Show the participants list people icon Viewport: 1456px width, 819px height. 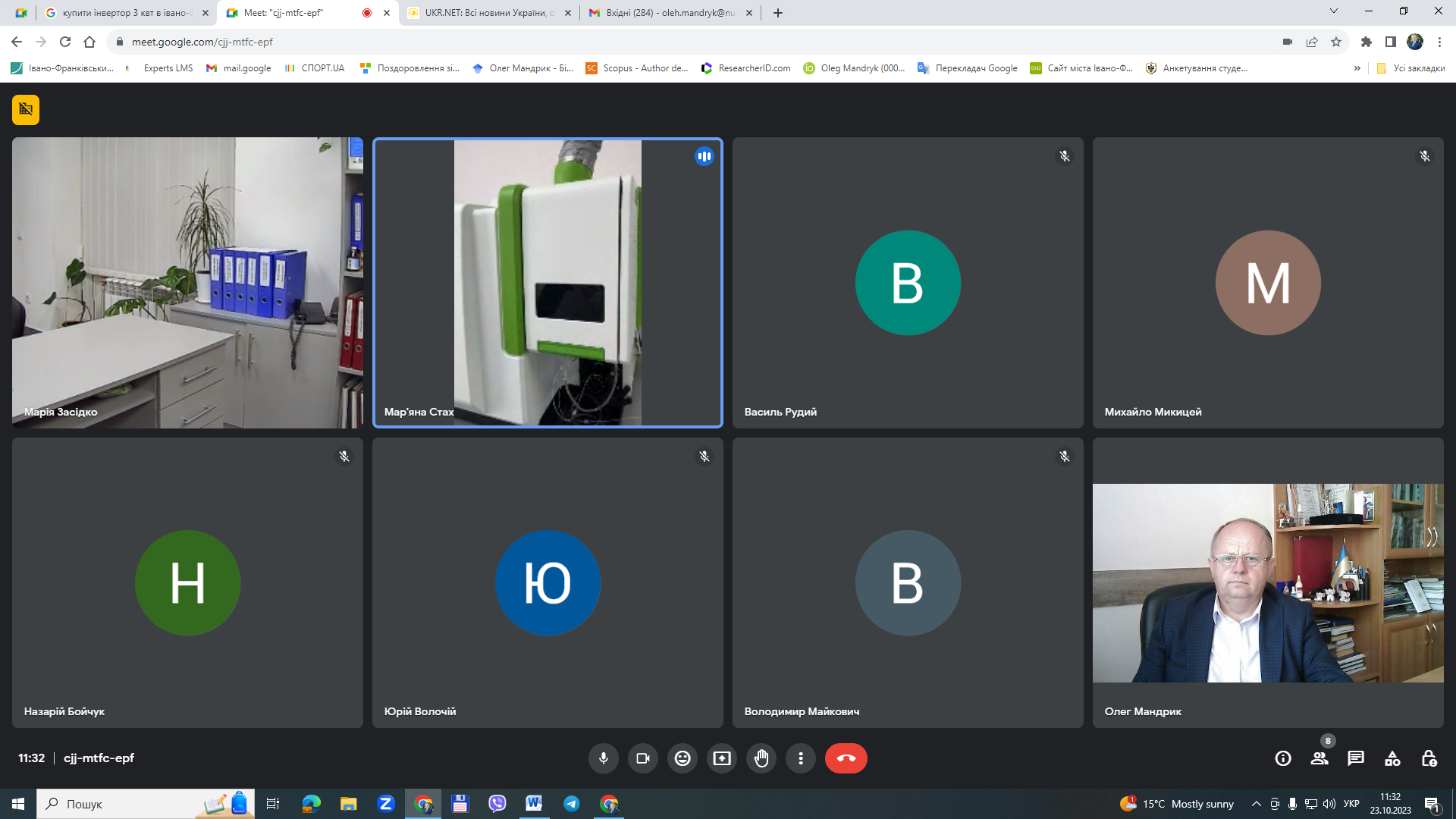(x=1319, y=758)
